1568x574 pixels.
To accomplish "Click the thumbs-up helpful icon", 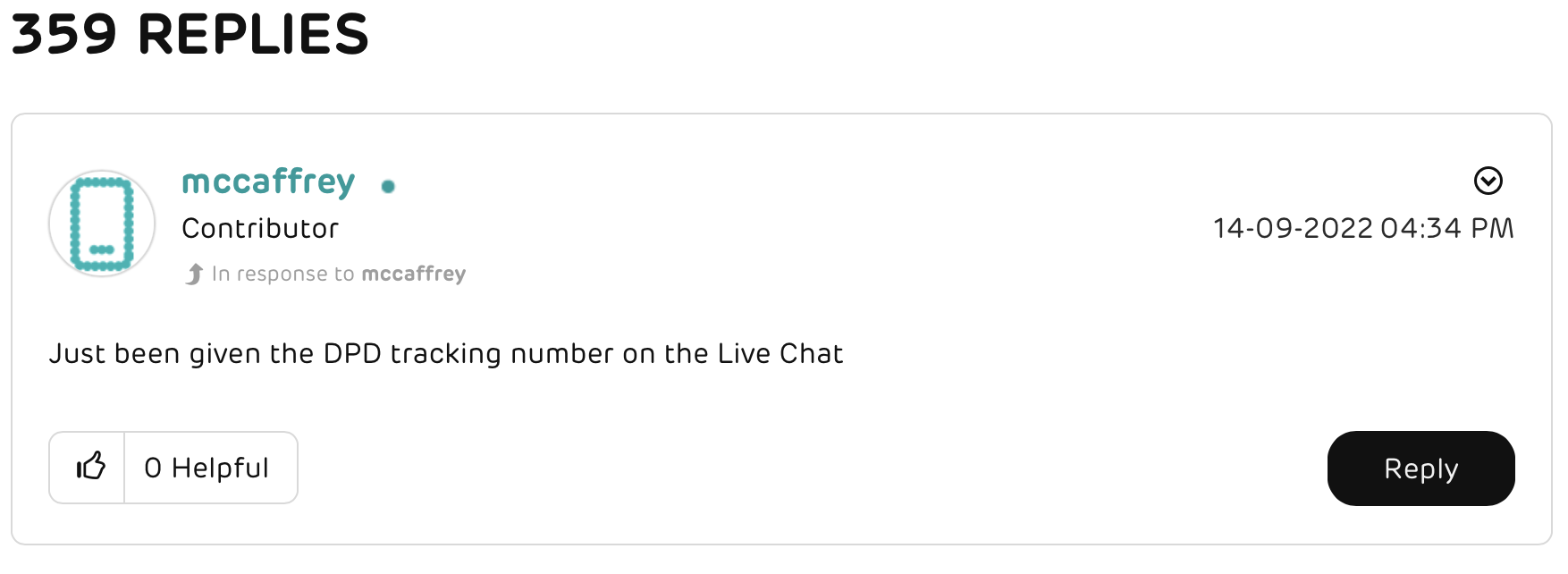I will pyautogui.click(x=90, y=468).
